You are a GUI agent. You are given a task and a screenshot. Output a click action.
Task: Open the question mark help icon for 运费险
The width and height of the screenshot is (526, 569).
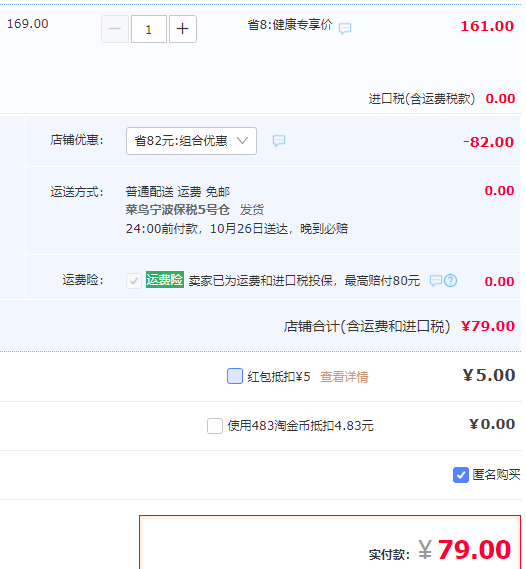(451, 281)
